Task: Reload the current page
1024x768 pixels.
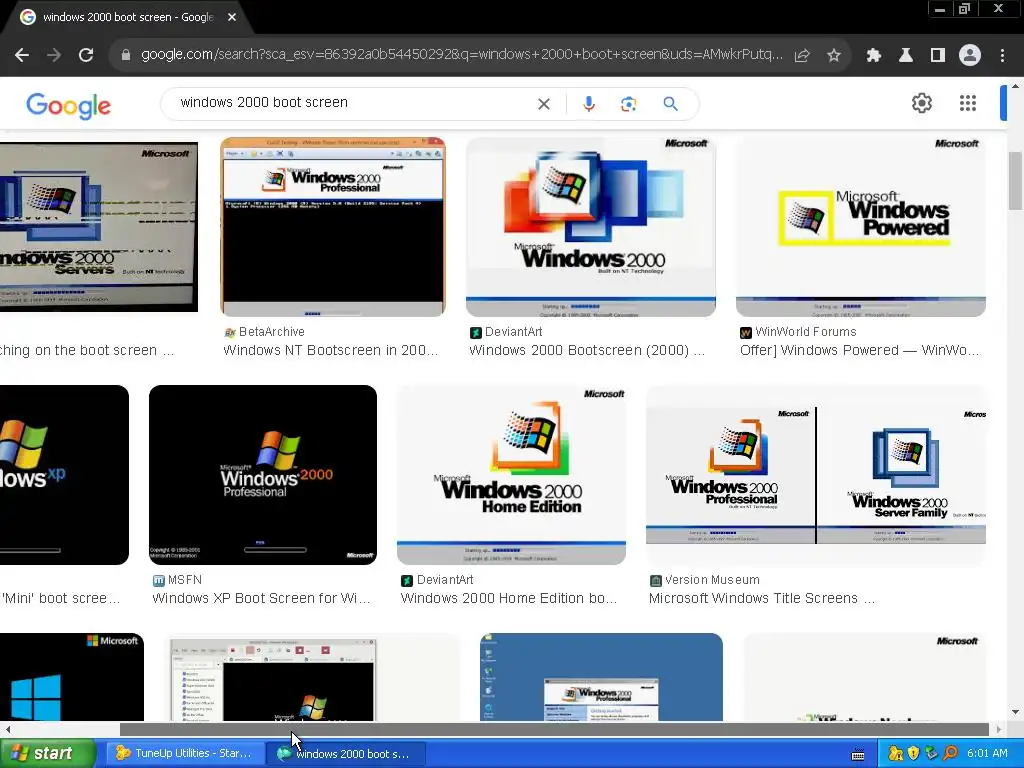Action: click(x=86, y=56)
